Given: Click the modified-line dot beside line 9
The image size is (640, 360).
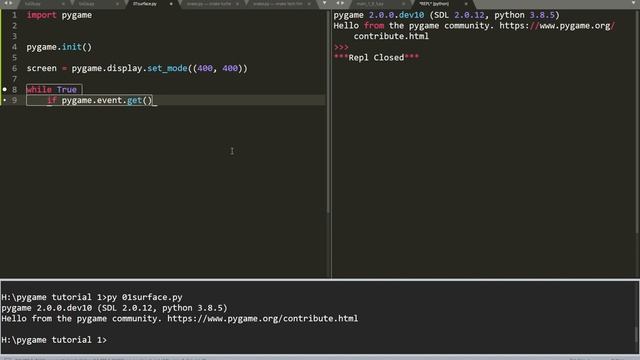Looking at the screenshot, I should (5, 100).
